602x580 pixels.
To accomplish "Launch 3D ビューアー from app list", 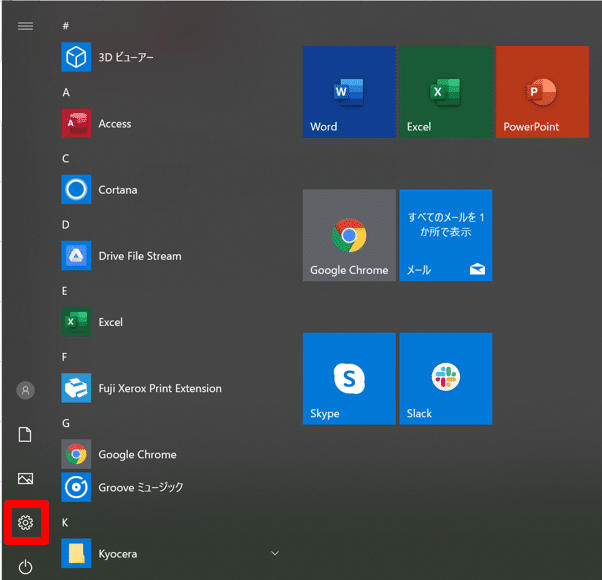I will coord(171,57).
